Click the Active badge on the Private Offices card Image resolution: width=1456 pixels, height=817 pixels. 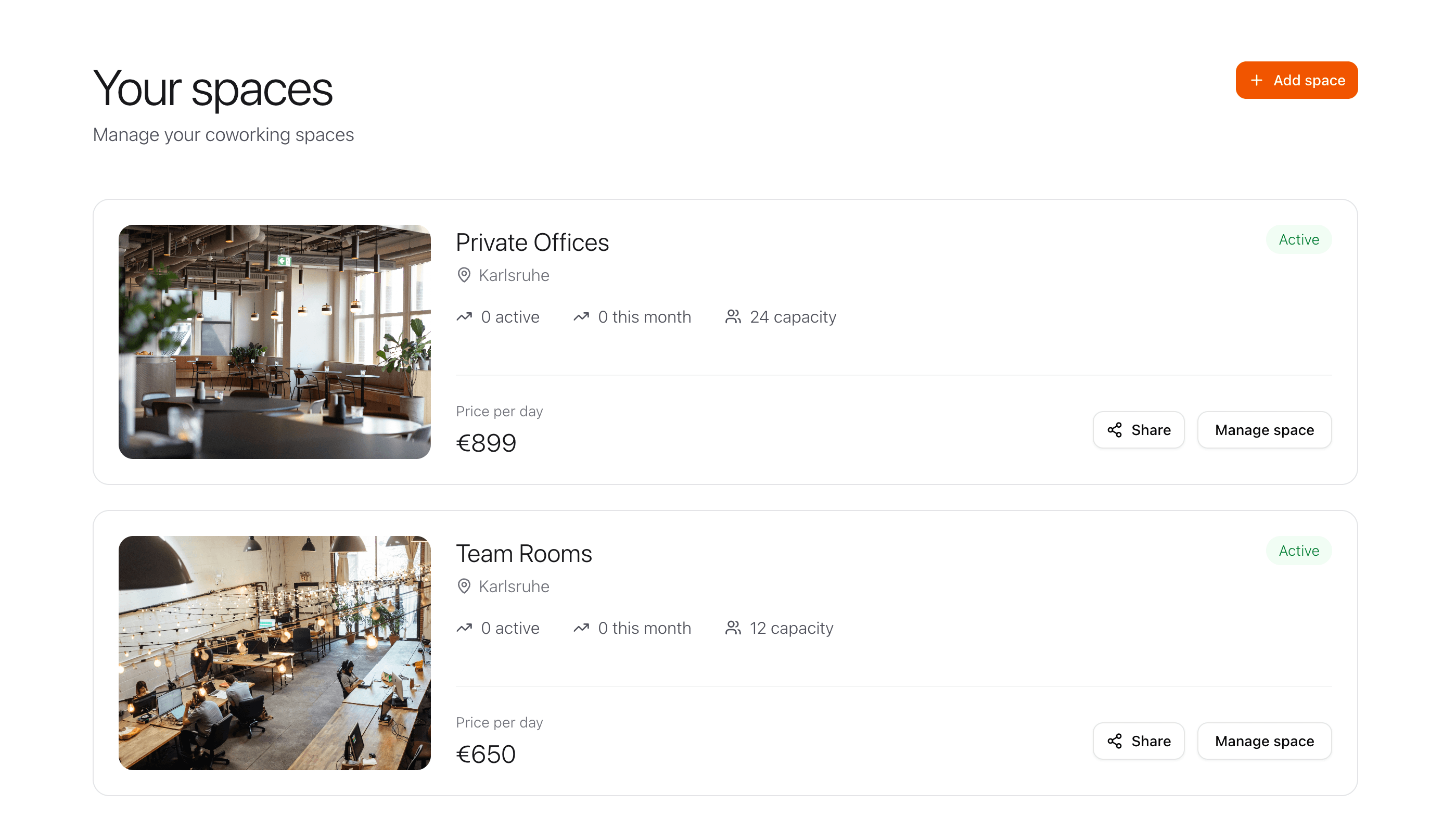point(1298,239)
